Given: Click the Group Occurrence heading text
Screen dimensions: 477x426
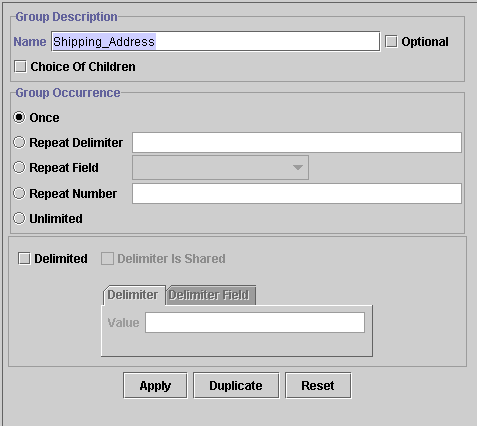Looking at the screenshot, I should click(x=68, y=93).
